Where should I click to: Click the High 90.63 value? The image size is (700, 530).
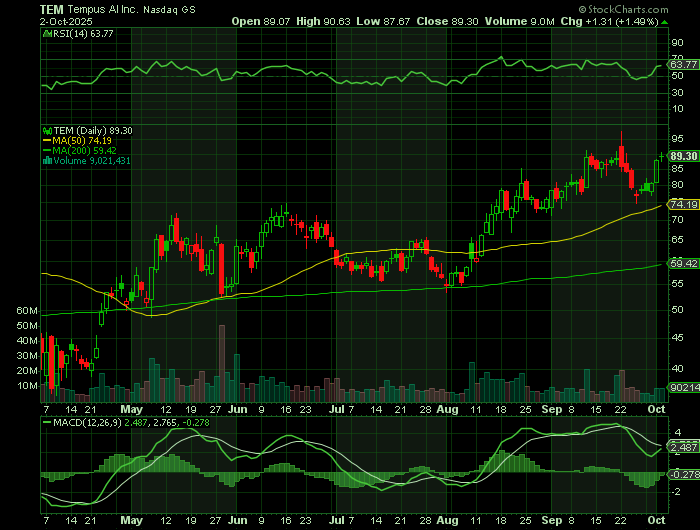323,21
